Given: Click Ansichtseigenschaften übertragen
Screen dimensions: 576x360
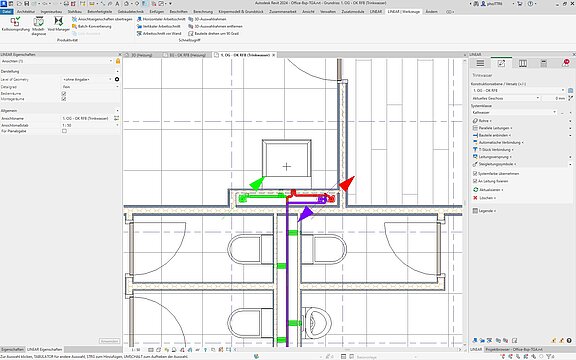Looking at the screenshot, I should [102, 19].
